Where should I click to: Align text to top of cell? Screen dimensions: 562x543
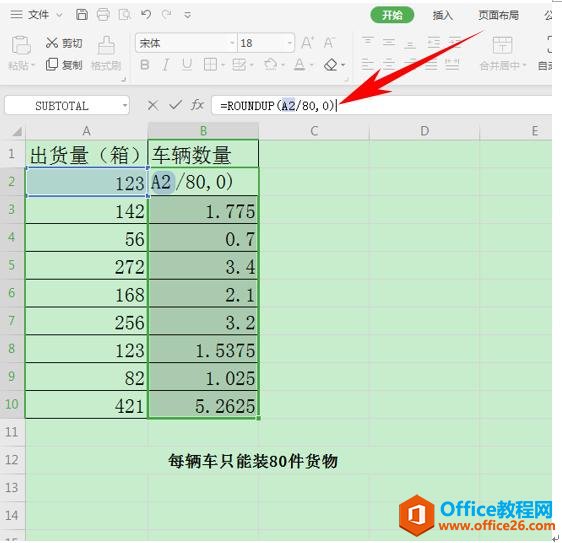pyautogui.click(x=367, y=43)
